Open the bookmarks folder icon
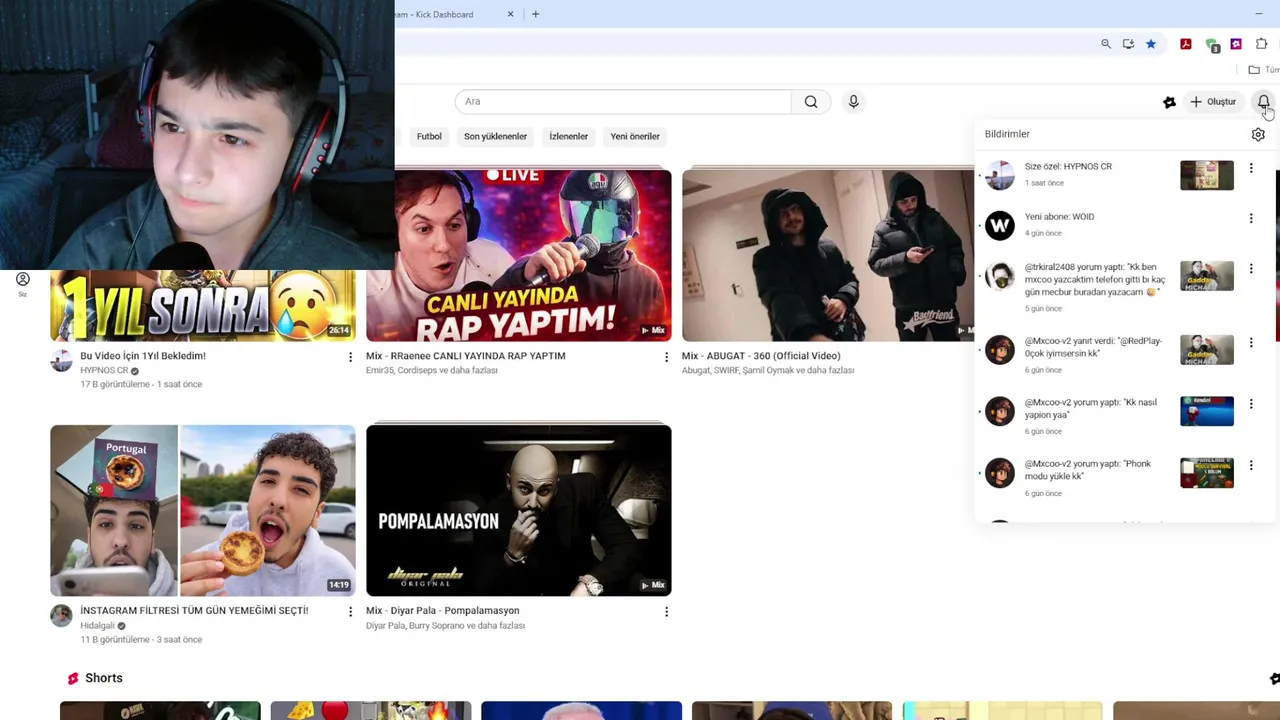1280x720 pixels. pos(1254,70)
